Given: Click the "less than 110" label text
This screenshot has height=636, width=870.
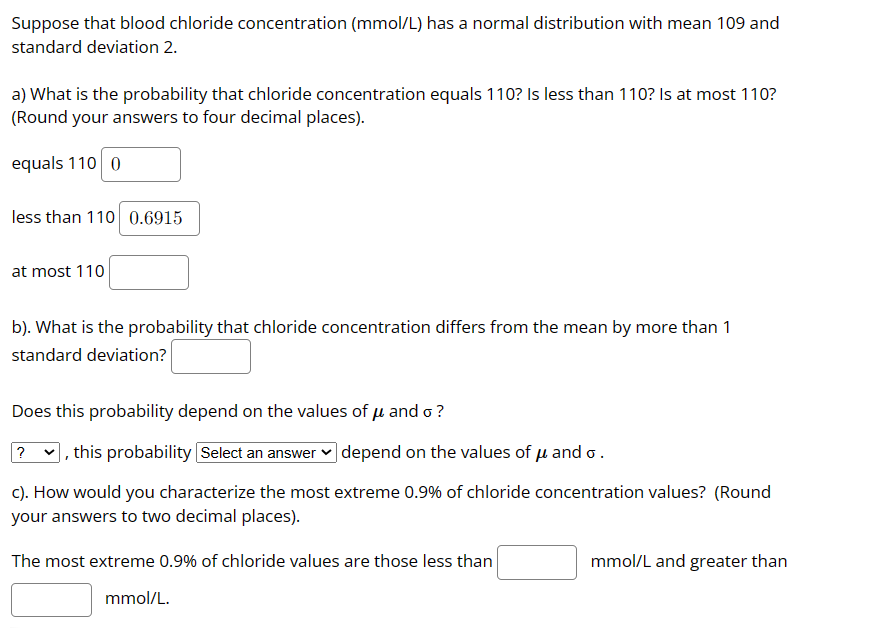Looking at the screenshot, I should click(x=61, y=217).
